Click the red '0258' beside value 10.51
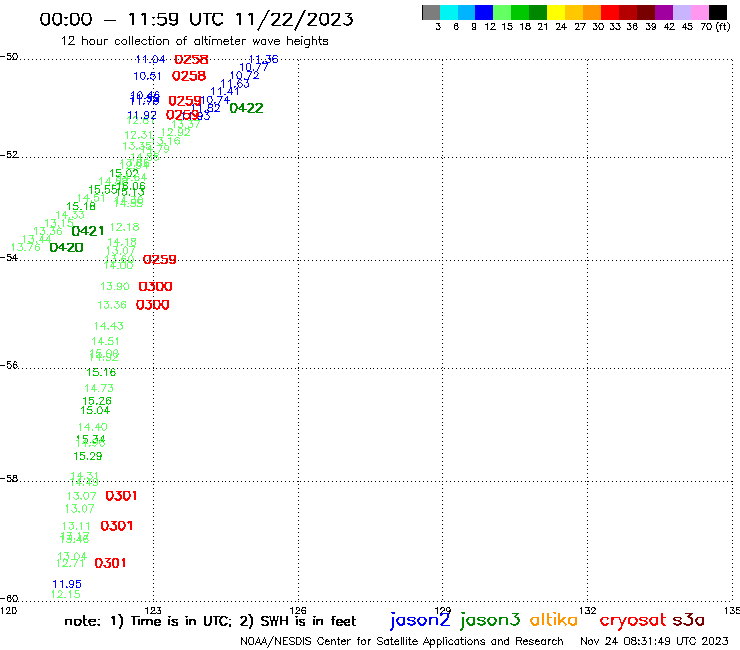Viewport: 740px width, 650px height. click(x=189, y=76)
